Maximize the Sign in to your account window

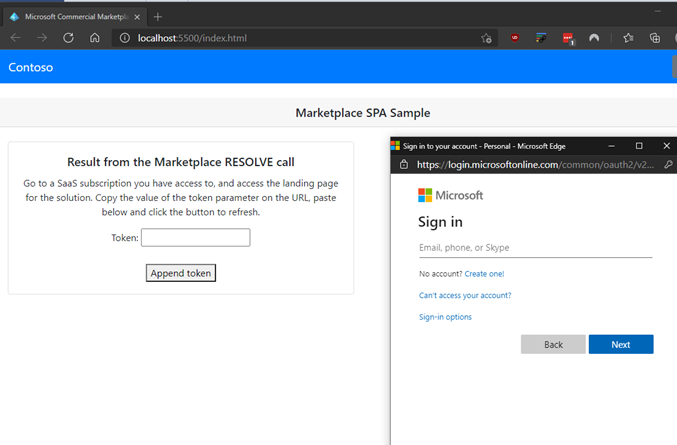pos(639,146)
